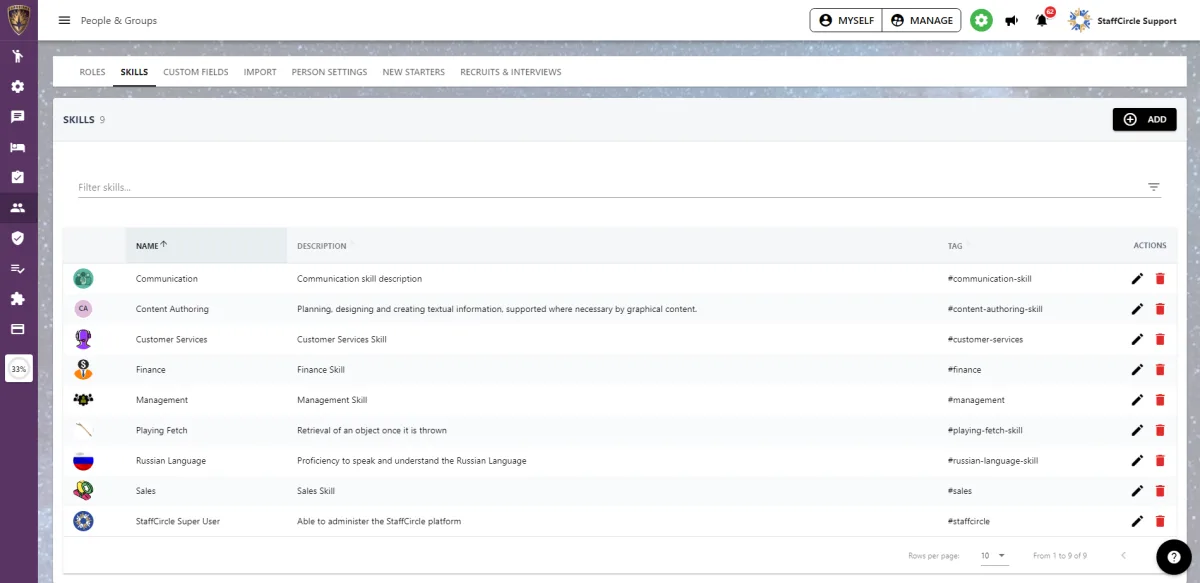Delete the Management skill
The image size is (1200, 583).
point(1160,400)
